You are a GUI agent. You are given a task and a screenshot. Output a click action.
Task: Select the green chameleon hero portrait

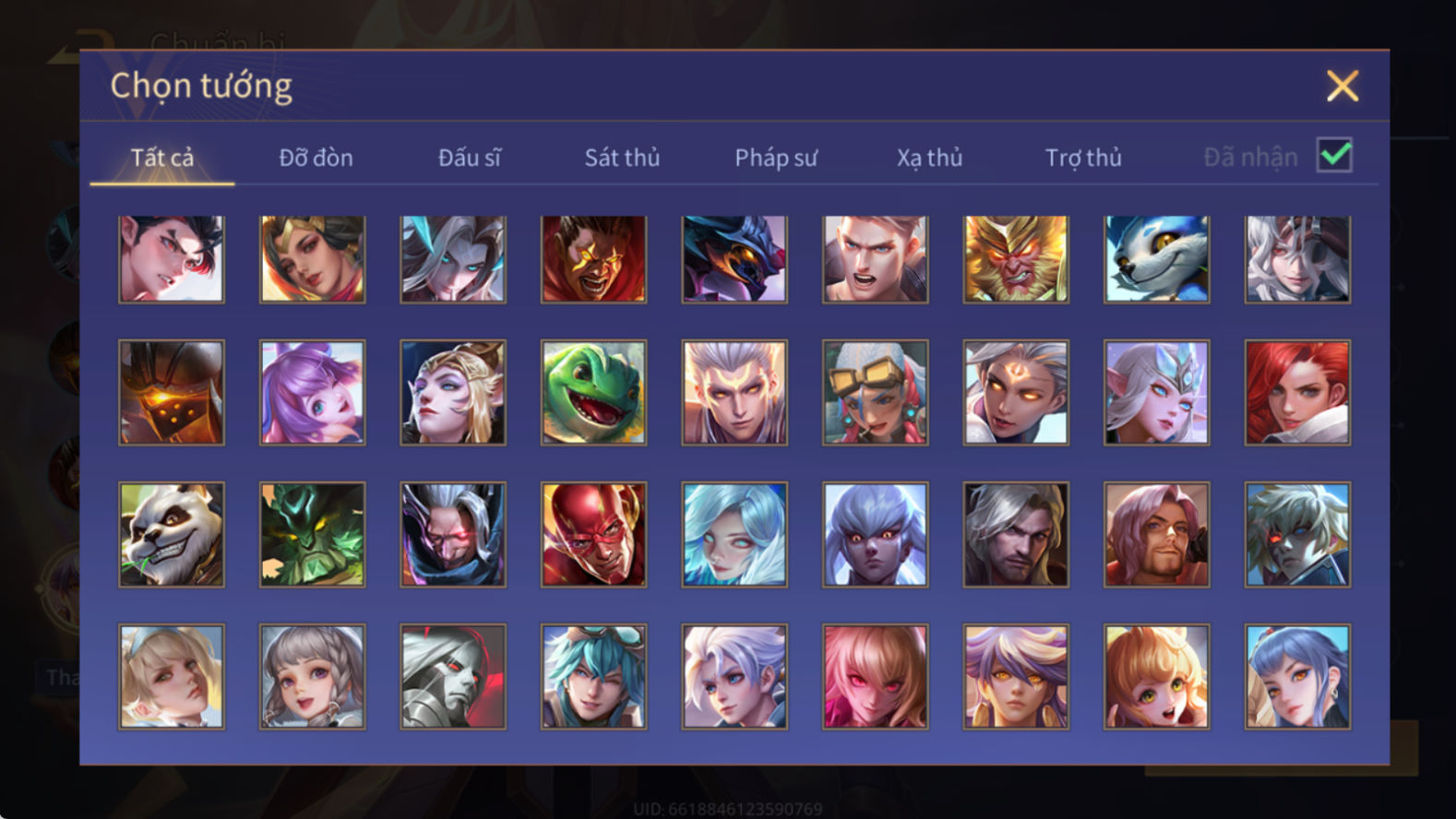coord(593,393)
